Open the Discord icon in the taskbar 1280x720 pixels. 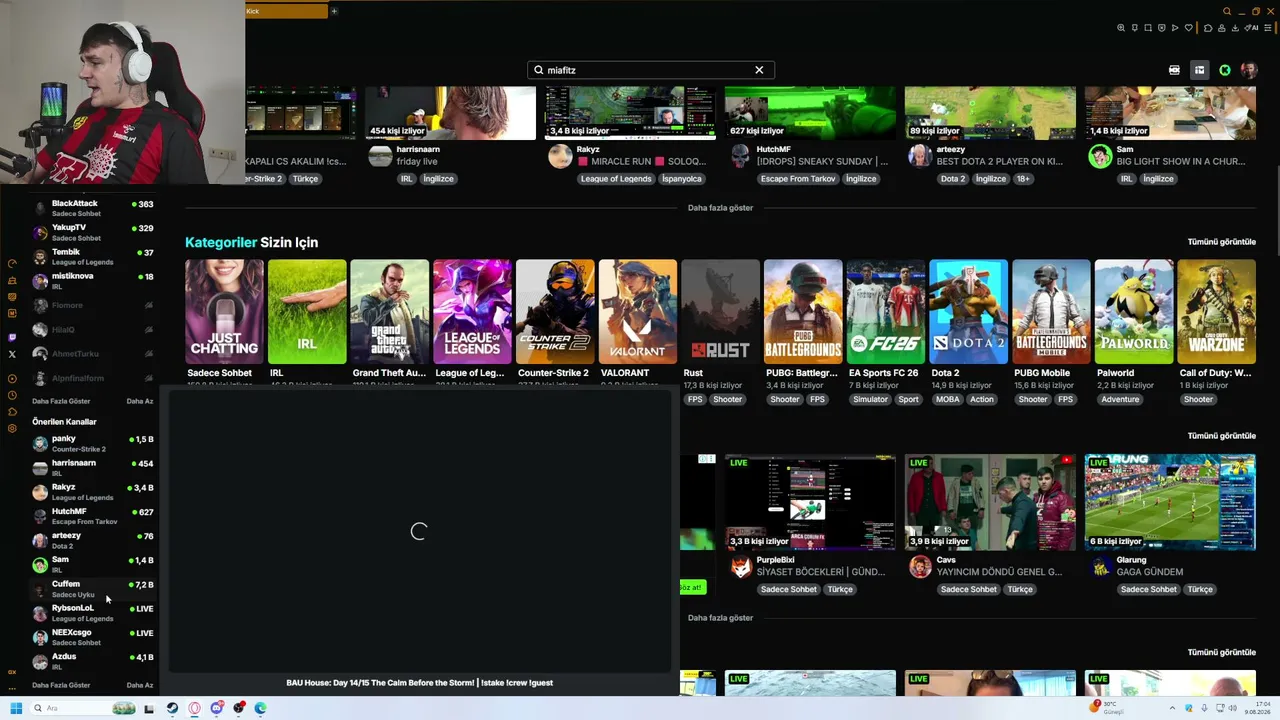pyautogui.click(x=216, y=708)
